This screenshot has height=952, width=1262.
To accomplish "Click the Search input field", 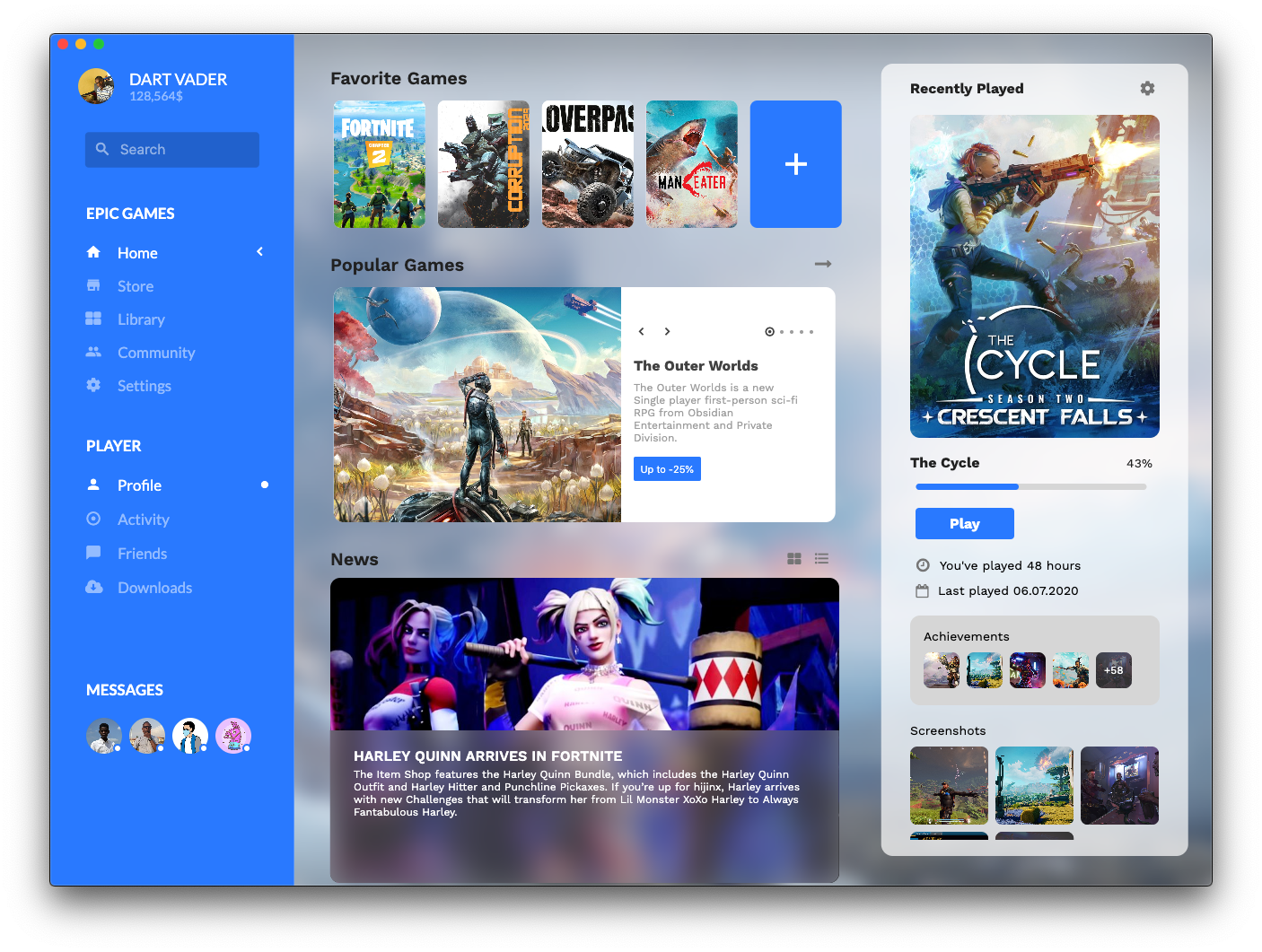I will (x=172, y=150).
